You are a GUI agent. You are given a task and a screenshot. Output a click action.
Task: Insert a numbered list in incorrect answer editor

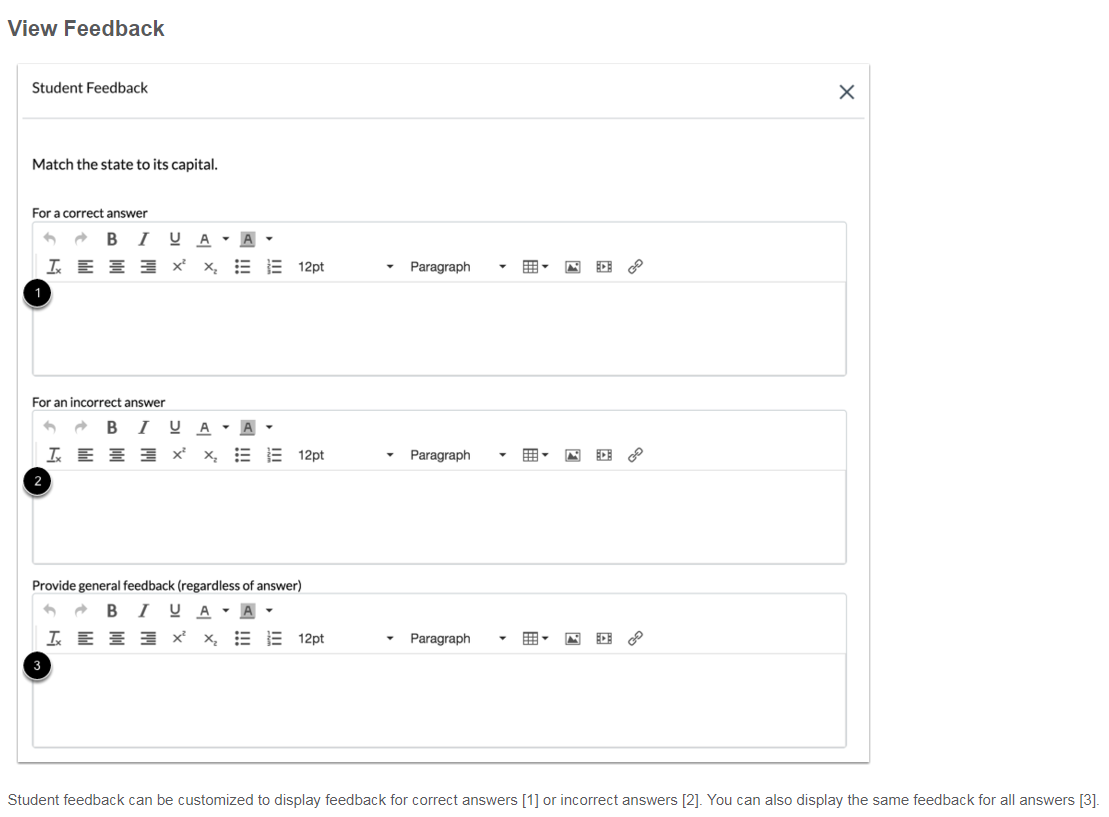(x=273, y=454)
